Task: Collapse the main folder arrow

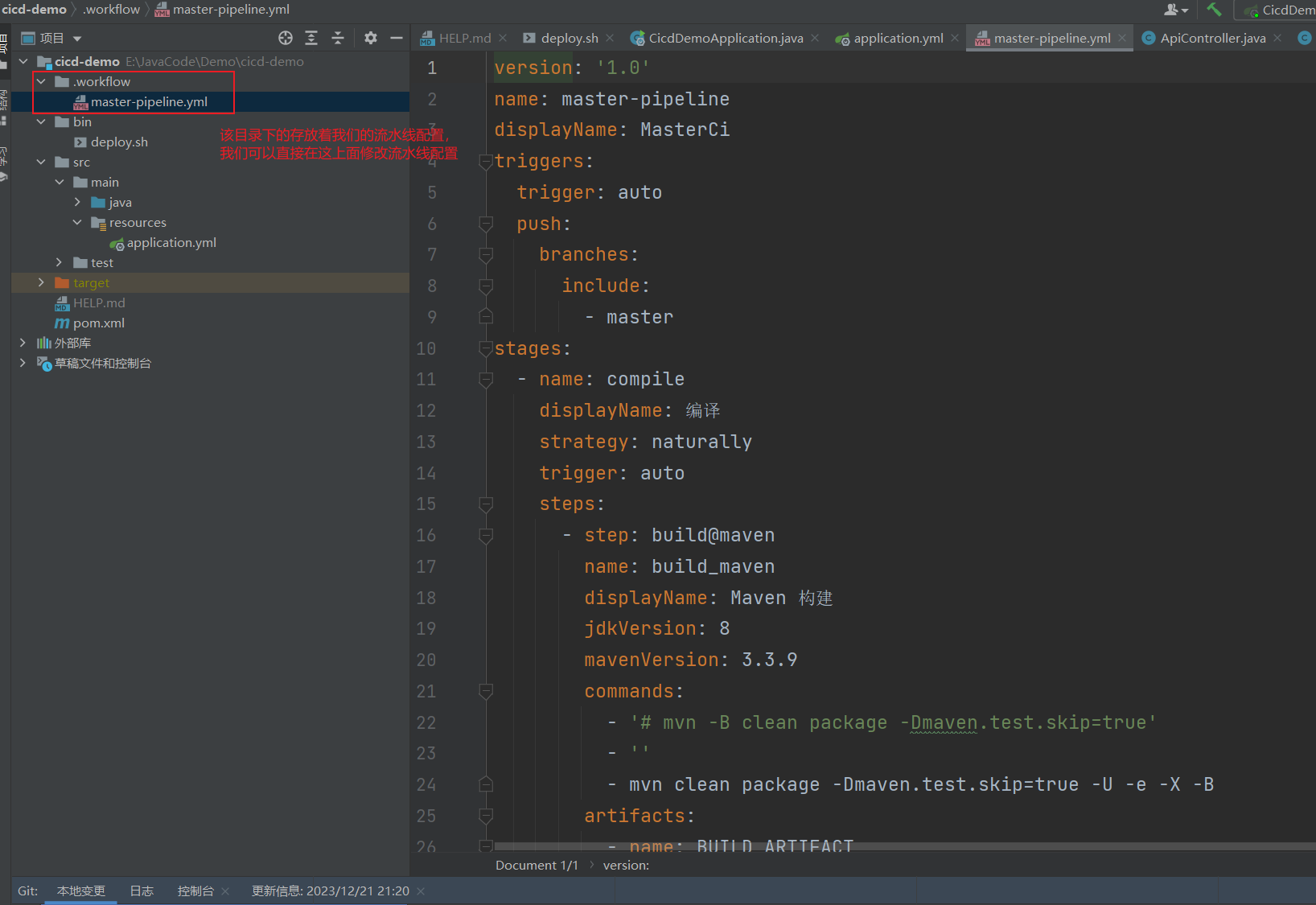Action: click(60, 182)
